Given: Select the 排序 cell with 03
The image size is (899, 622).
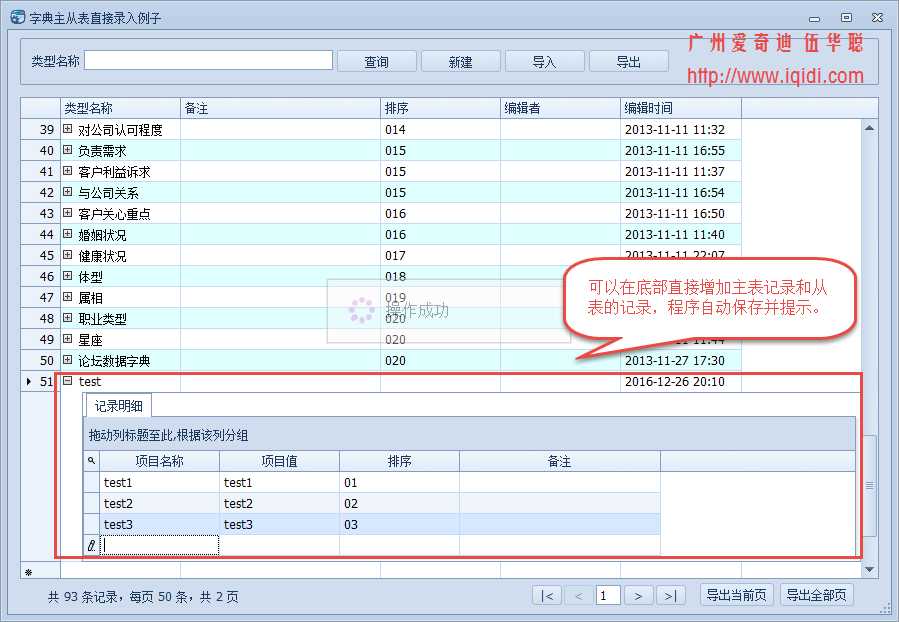Looking at the screenshot, I should click(399, 525).
